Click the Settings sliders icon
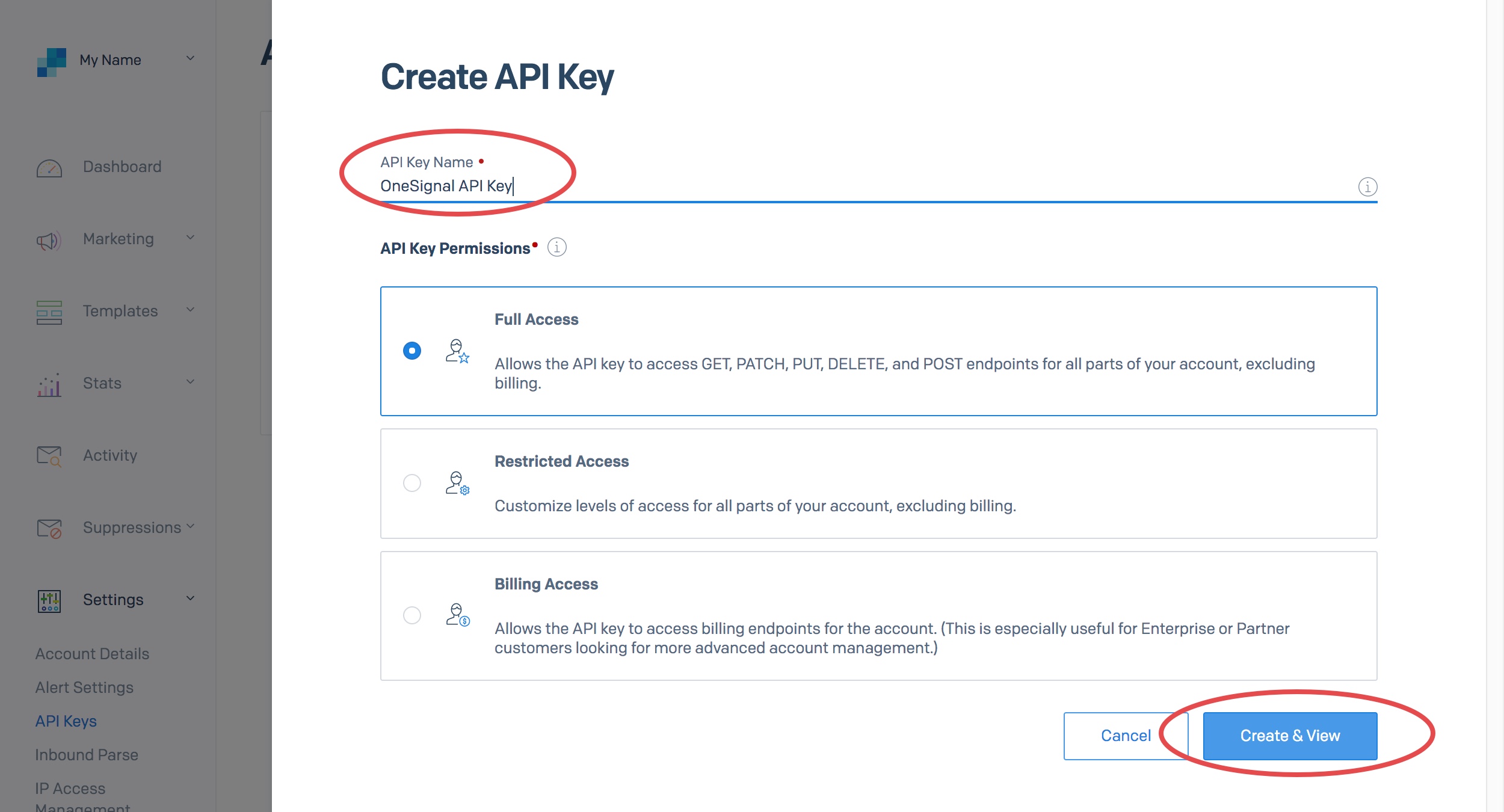This screenshot has height=812, width=1504. pos(49,601)
